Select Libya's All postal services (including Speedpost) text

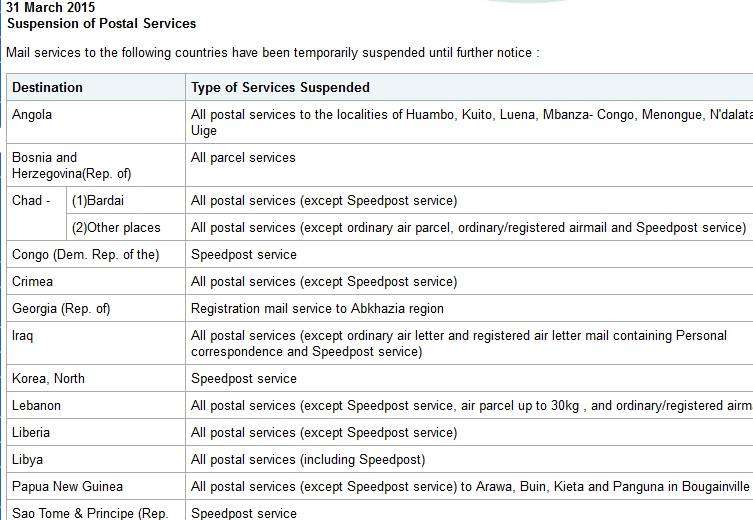[x=308, y=460]
